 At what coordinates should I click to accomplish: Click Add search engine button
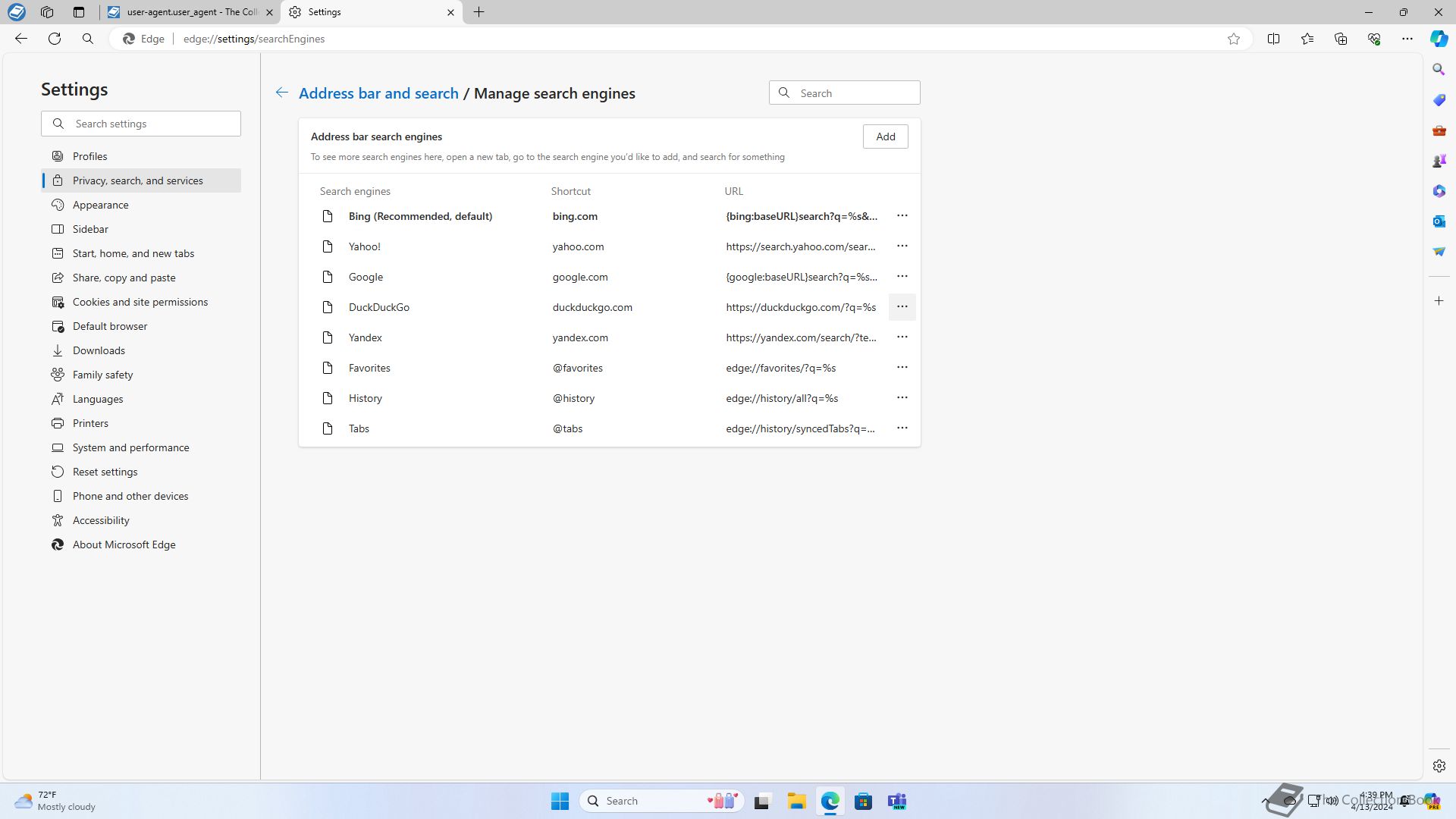coord(885,136)
